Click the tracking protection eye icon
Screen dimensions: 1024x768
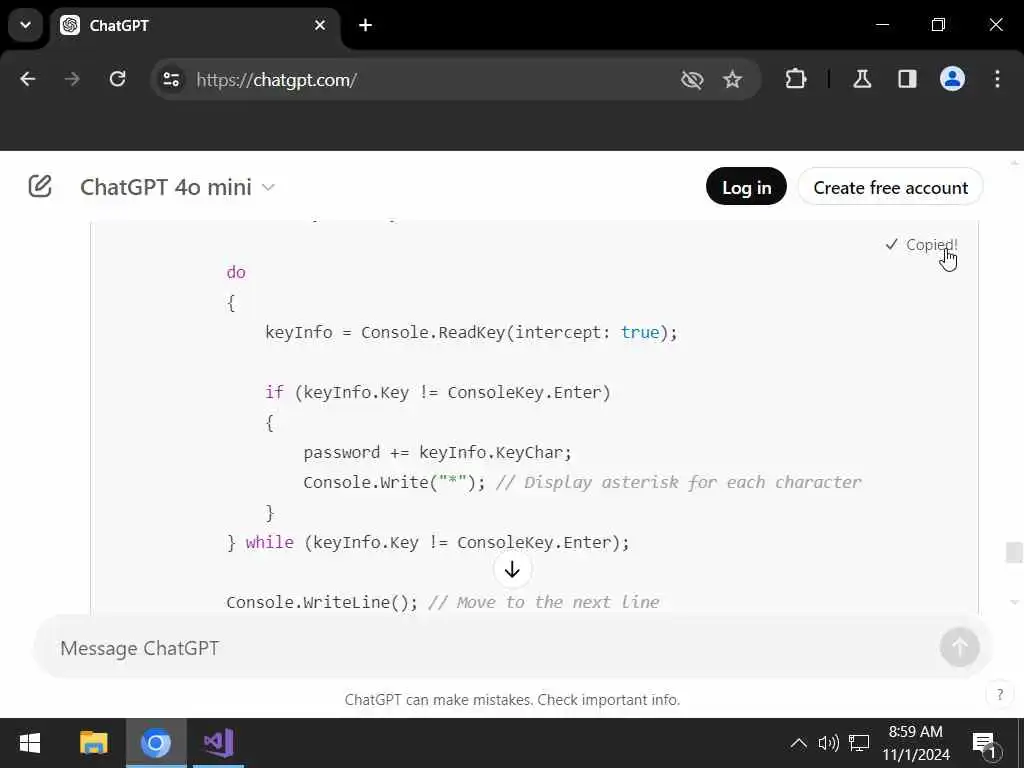[x=692, y=80]
